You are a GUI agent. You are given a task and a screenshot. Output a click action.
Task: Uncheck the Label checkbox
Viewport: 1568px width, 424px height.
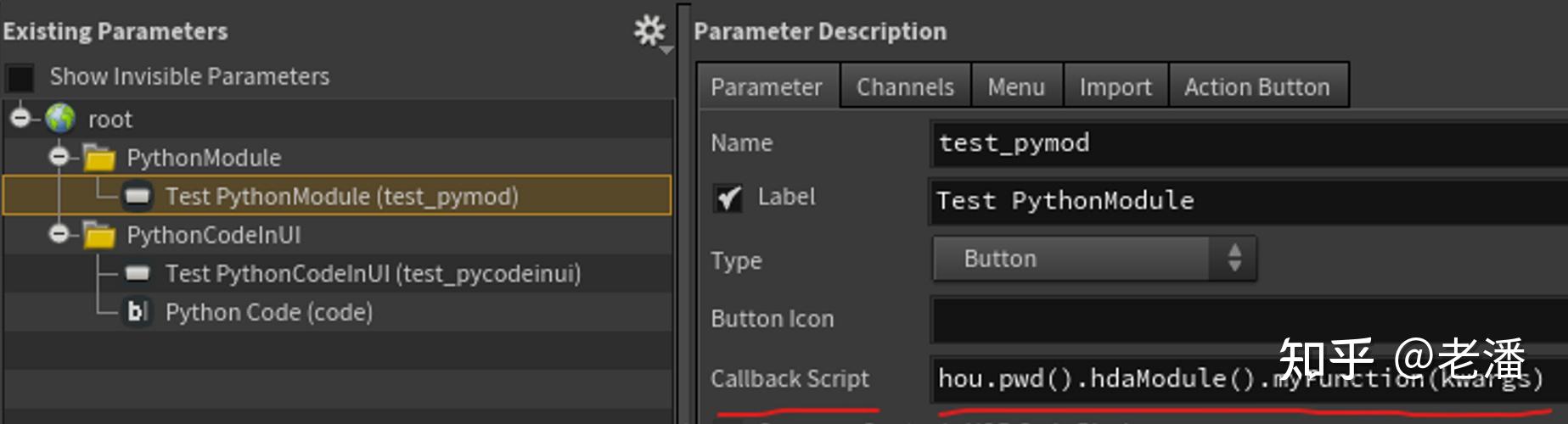[x=728, y=198]
